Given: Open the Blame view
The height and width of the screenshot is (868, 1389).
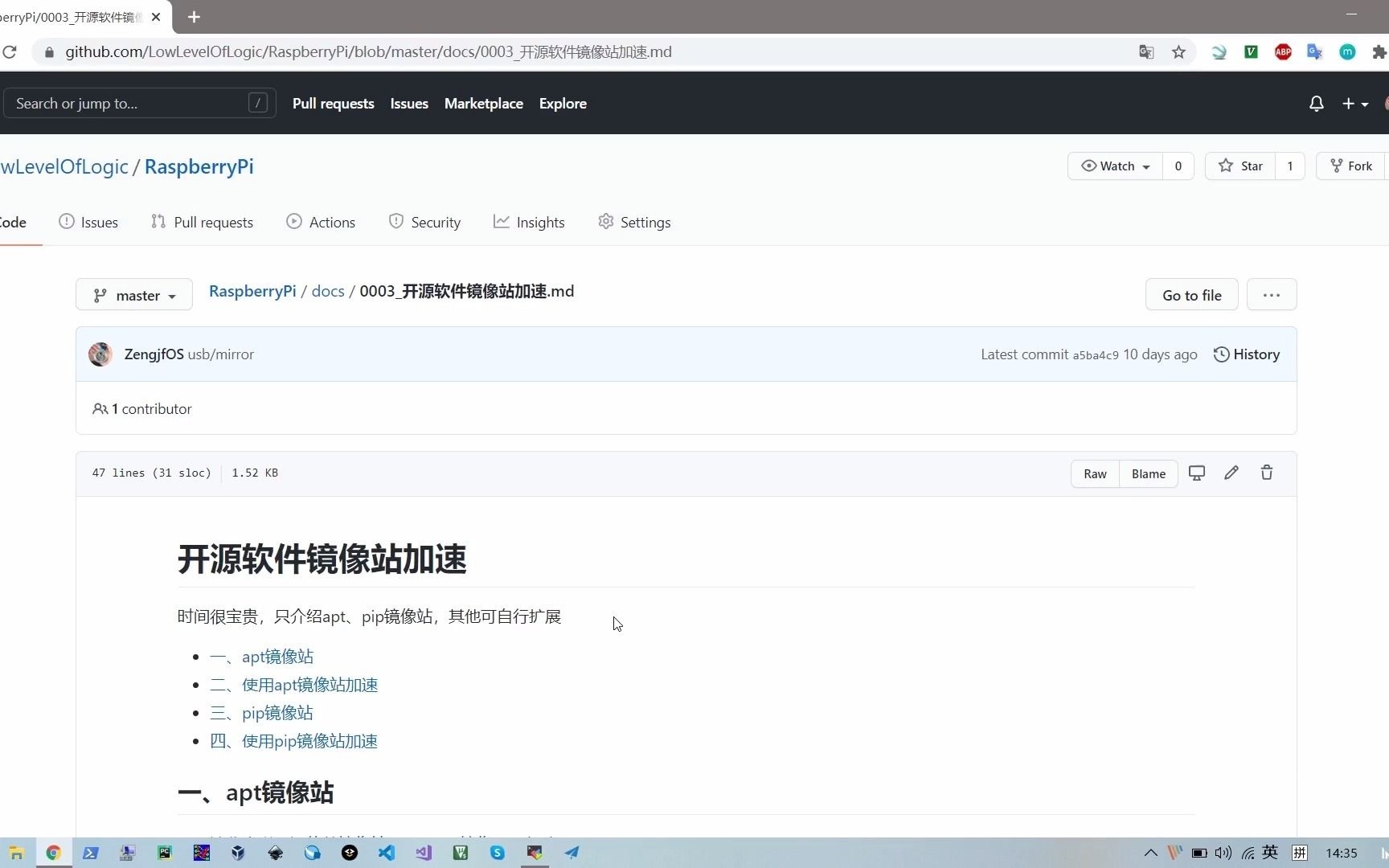Looking at the screenshot, I should point(1149,474).
